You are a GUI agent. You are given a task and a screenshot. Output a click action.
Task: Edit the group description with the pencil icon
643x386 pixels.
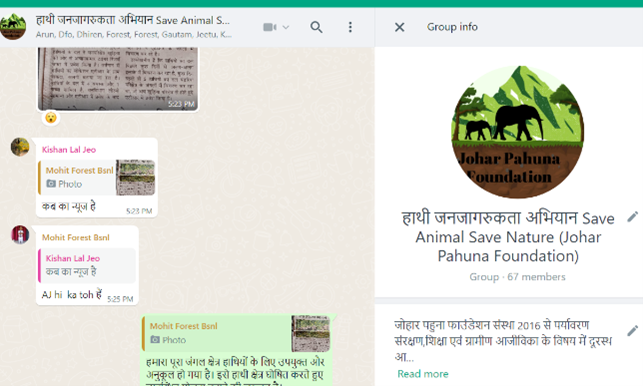pos(632,331)
